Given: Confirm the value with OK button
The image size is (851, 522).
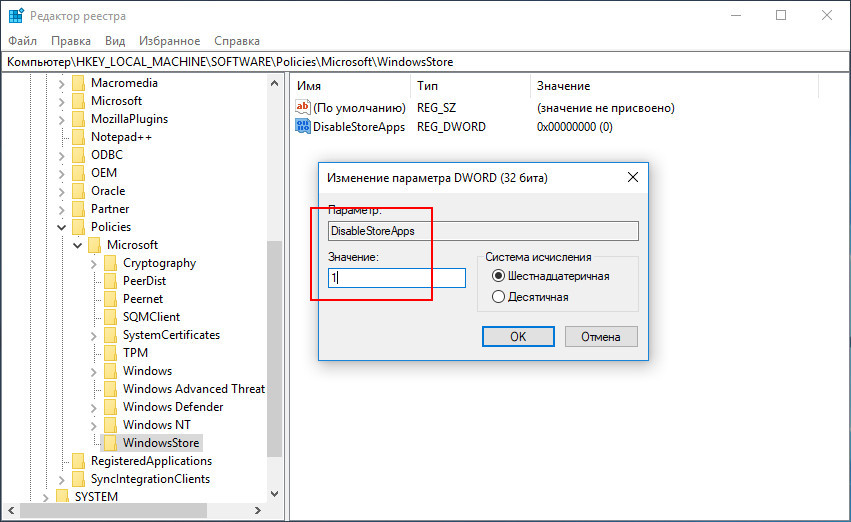Looking at the screenshot, I should pyautogui.click(x=518, y=336).
